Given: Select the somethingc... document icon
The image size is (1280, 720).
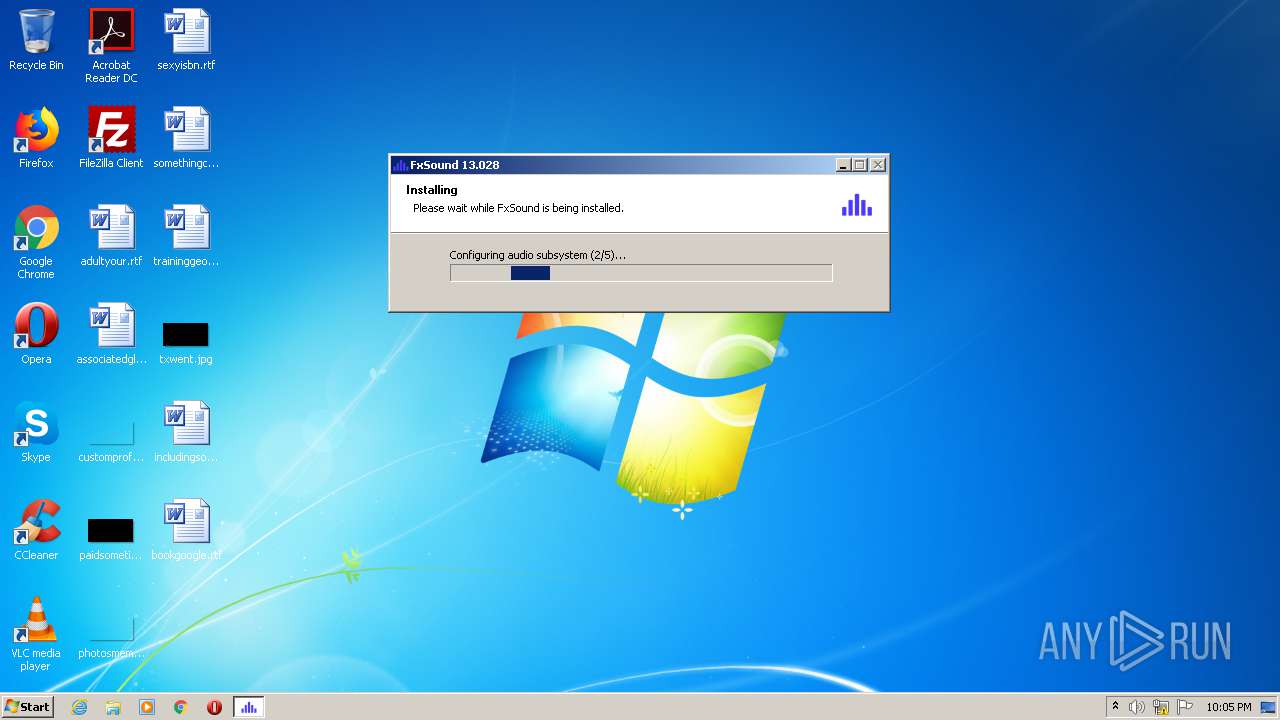Looking at the screenshot, I should coord(186,138).
